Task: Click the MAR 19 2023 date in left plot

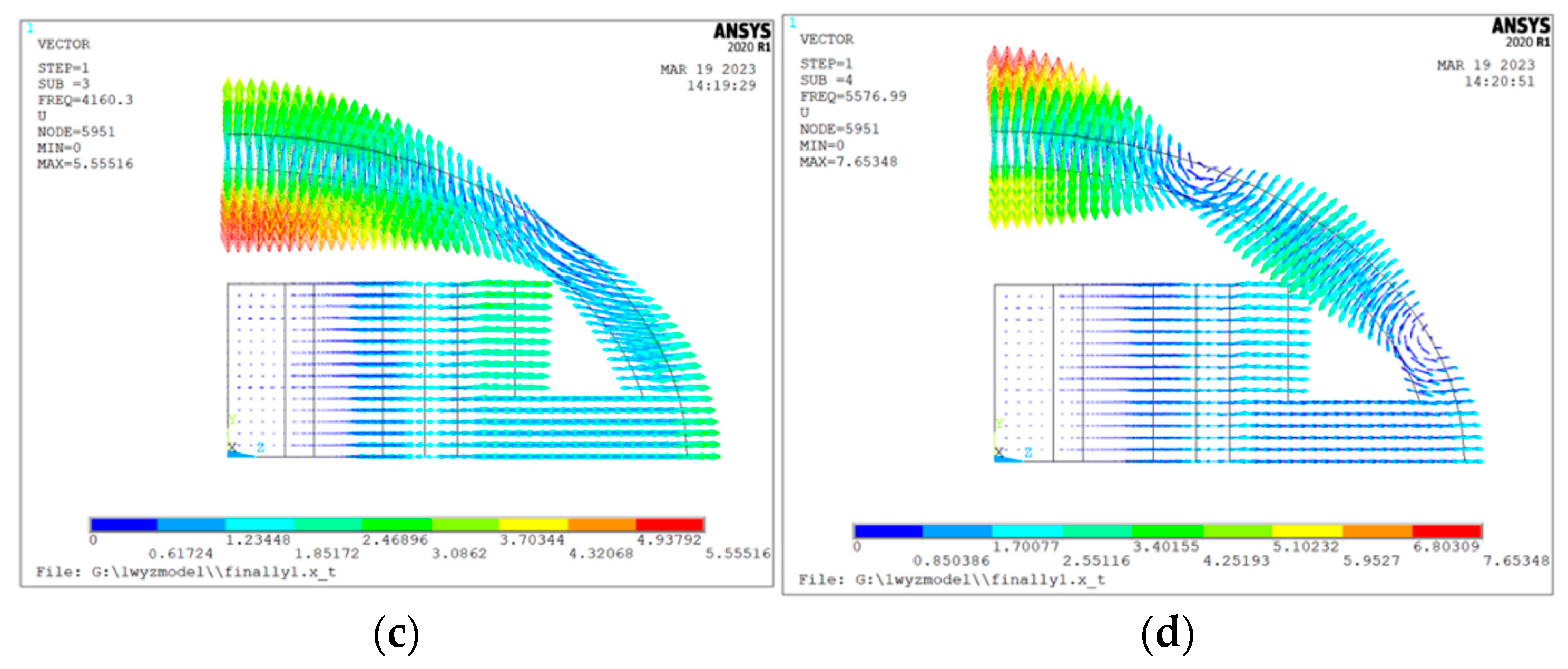Action: [x=708, y=70]
